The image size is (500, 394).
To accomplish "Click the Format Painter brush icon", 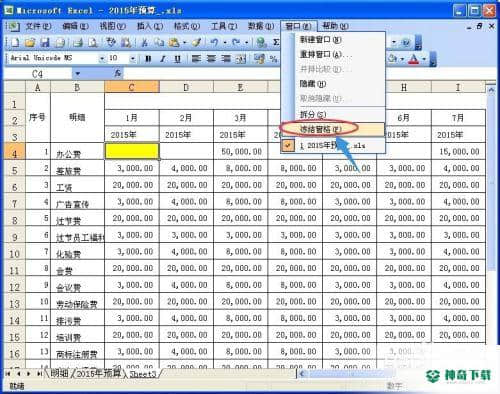I will point(197,42).
